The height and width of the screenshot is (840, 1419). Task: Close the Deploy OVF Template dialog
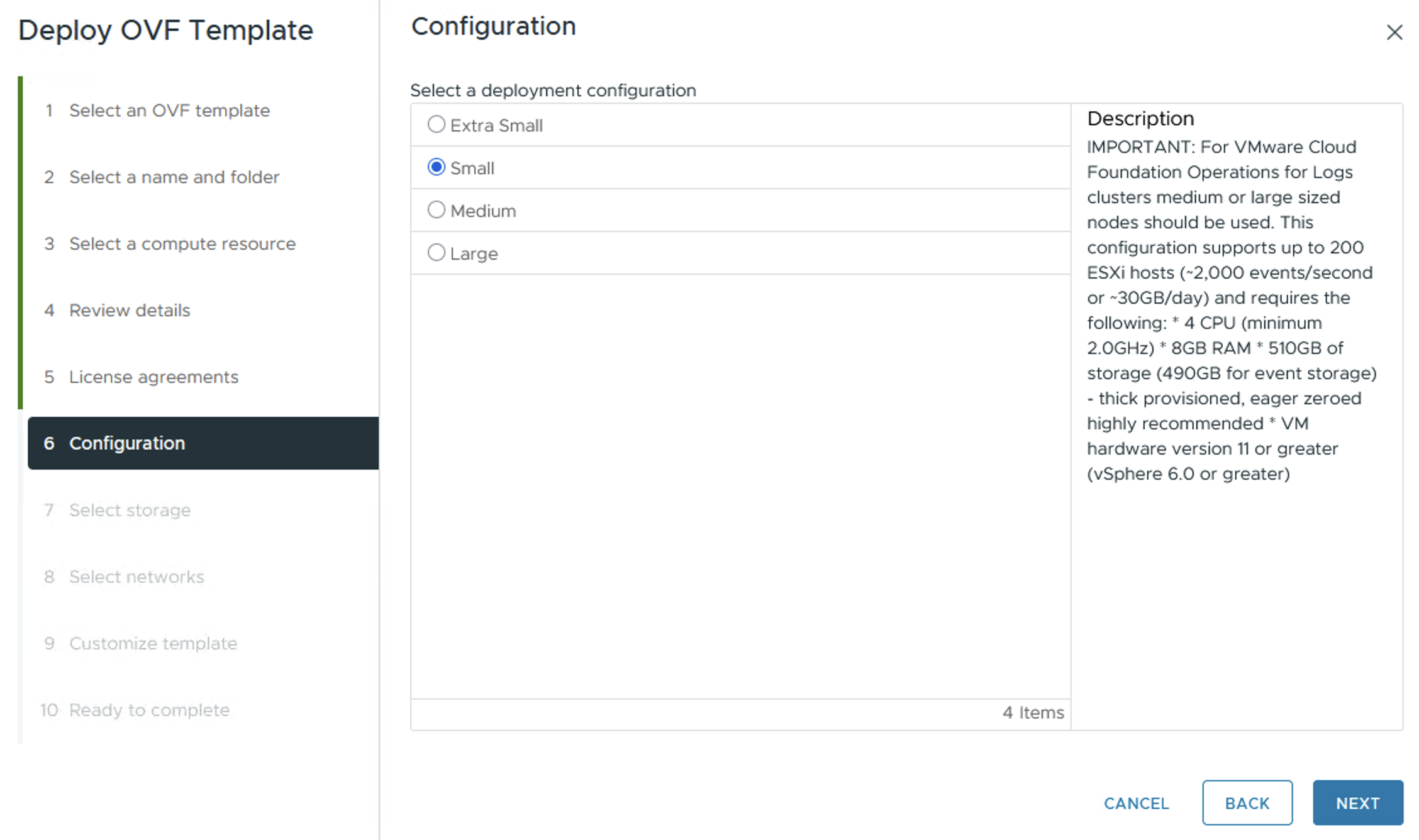click(1394, 32)
